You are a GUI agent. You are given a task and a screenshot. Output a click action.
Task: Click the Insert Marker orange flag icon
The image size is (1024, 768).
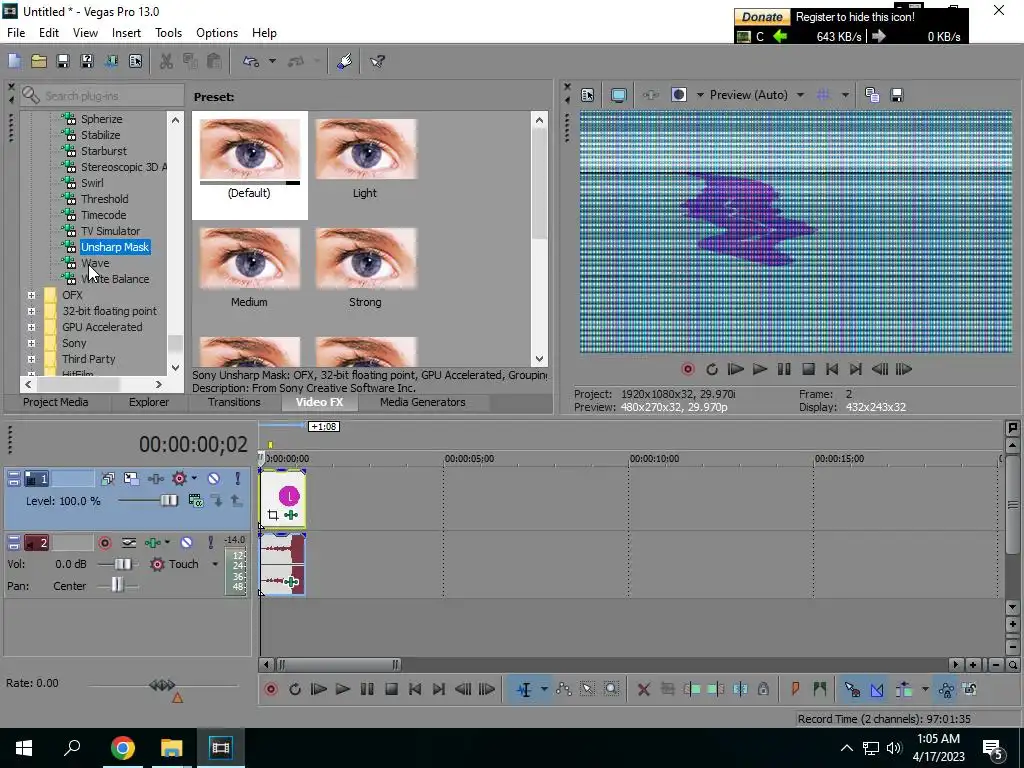(795, 690)
